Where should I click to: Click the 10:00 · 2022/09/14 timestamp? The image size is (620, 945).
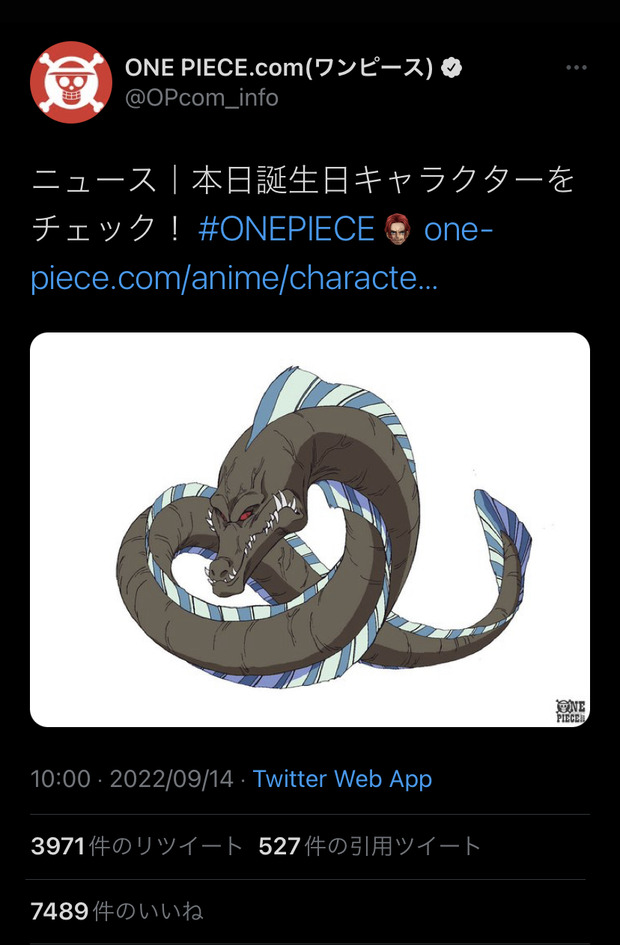click(x=132, y=779)
